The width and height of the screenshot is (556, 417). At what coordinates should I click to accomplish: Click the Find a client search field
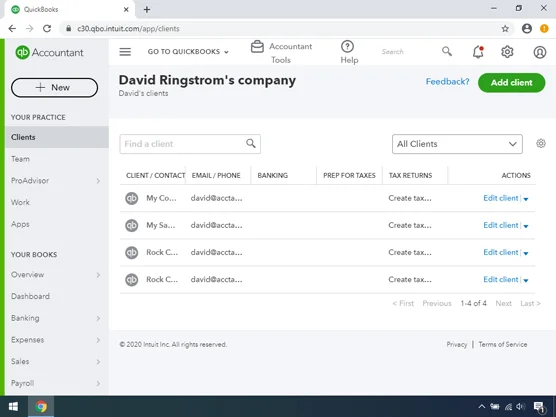(x=190, y=144)
